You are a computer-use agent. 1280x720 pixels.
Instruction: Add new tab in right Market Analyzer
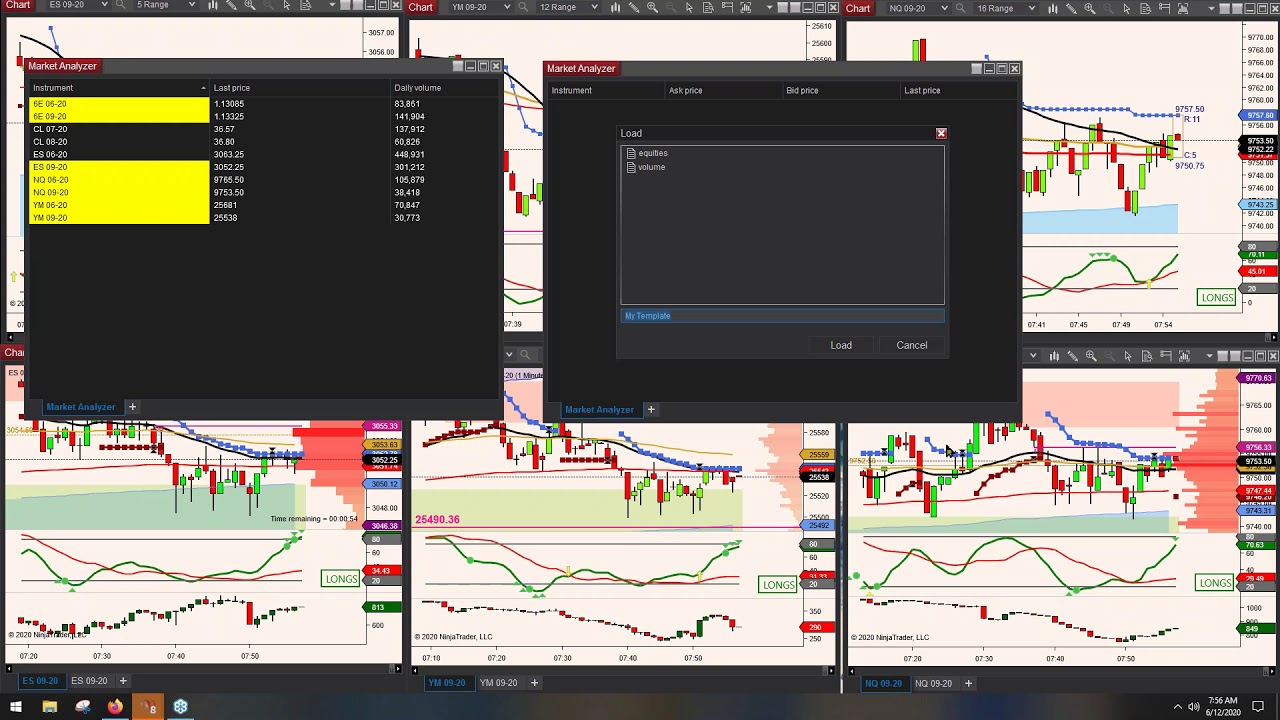click(650, 409)
